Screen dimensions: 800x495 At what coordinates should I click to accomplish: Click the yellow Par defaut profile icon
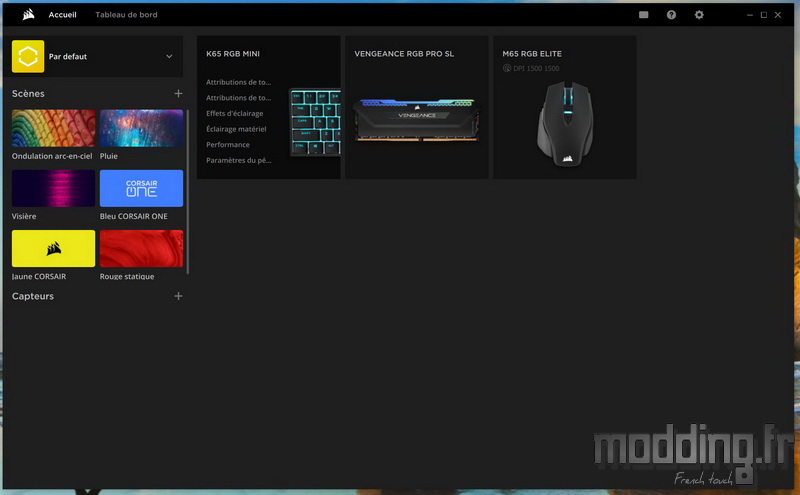28,56
